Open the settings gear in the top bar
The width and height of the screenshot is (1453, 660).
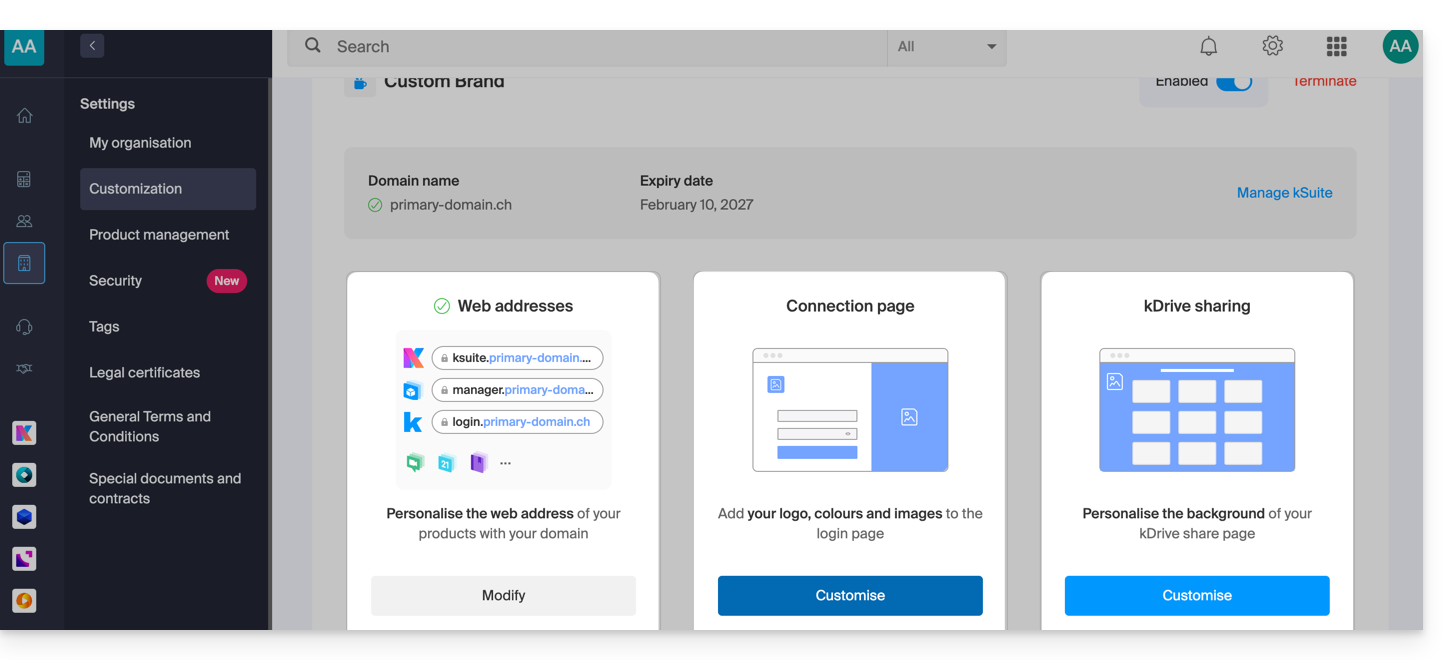point(1272,46)
